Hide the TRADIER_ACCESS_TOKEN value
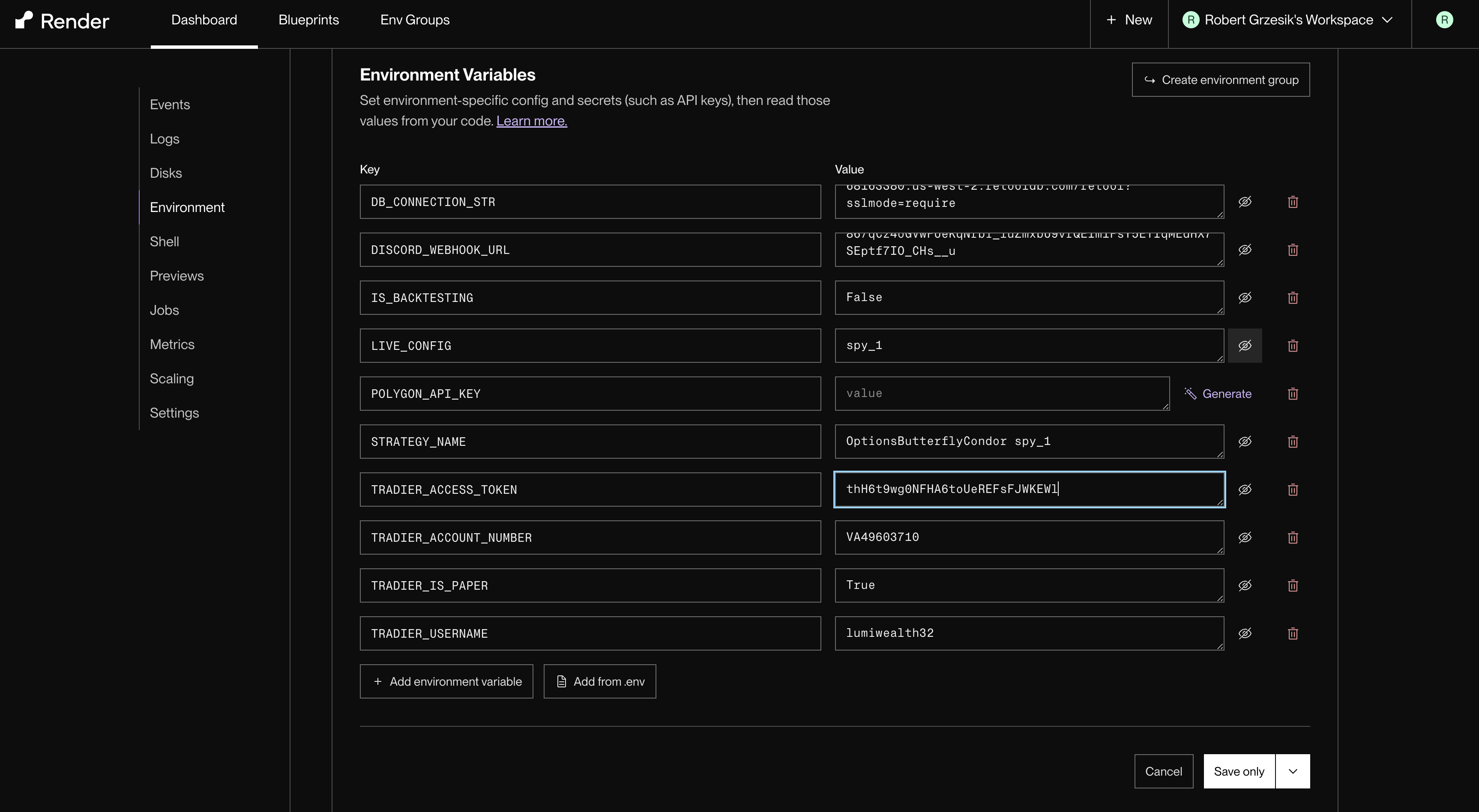This screenshot has height=812, width=1479. (1245, 490)
